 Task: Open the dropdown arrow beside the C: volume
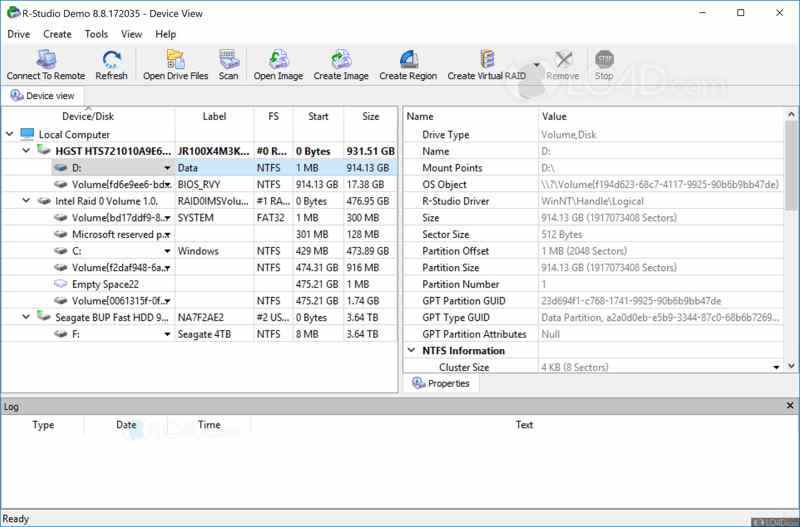coord(167,251)
